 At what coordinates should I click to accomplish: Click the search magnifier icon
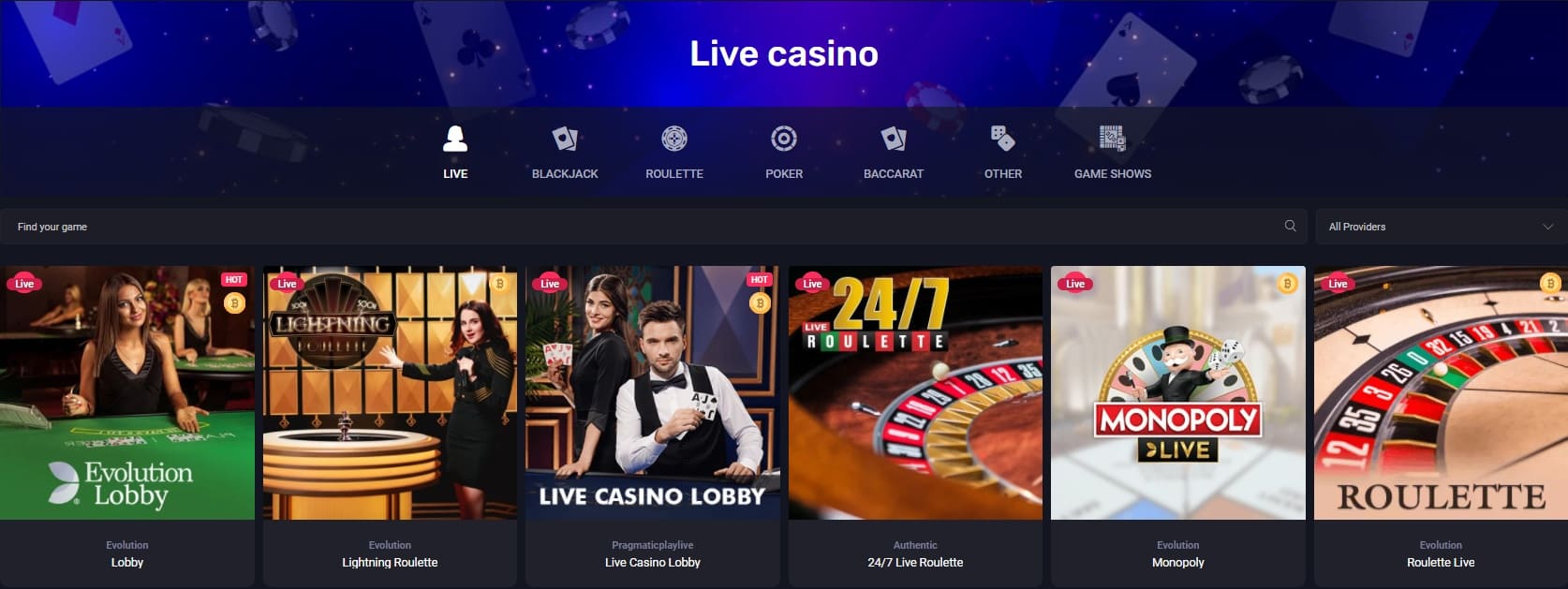[x=1291, y=226]
